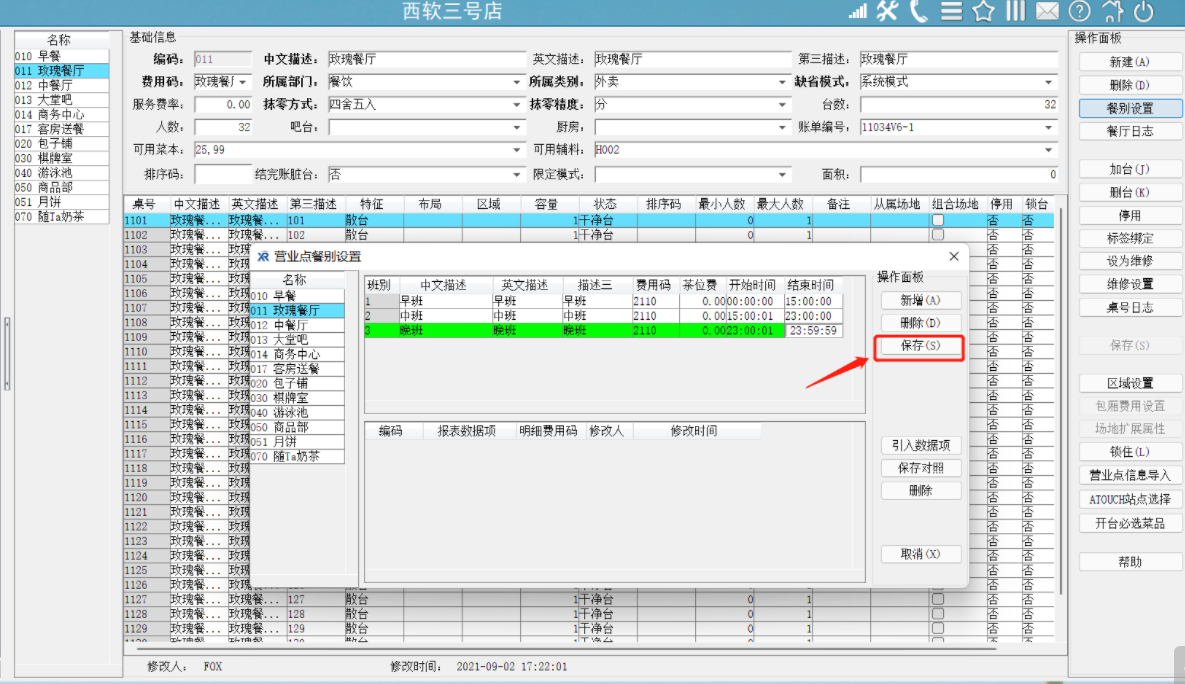The image size is (1185, 684).
Task: Open the 结完账脏台 dropdown showing 否
Action: tap(516, 175)
